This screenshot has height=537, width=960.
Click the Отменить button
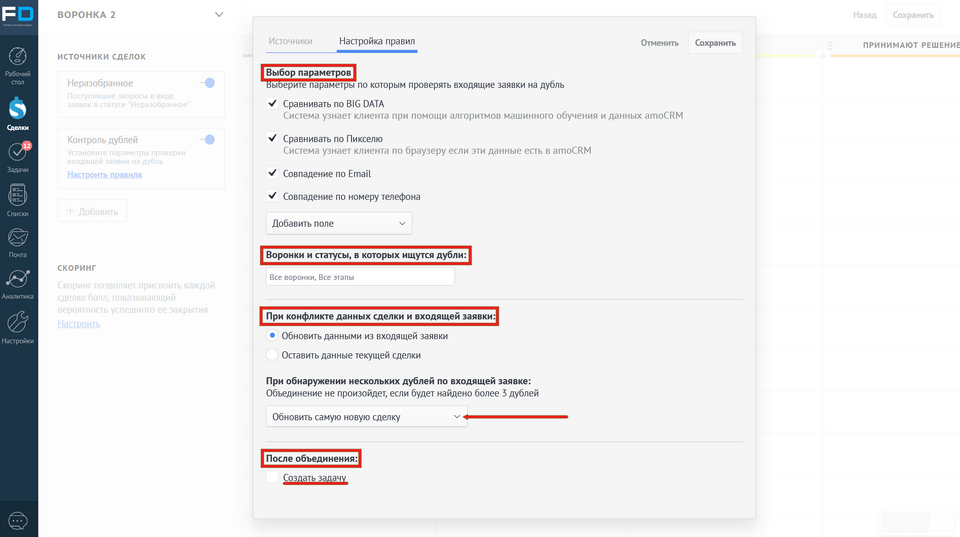(659, 43)
